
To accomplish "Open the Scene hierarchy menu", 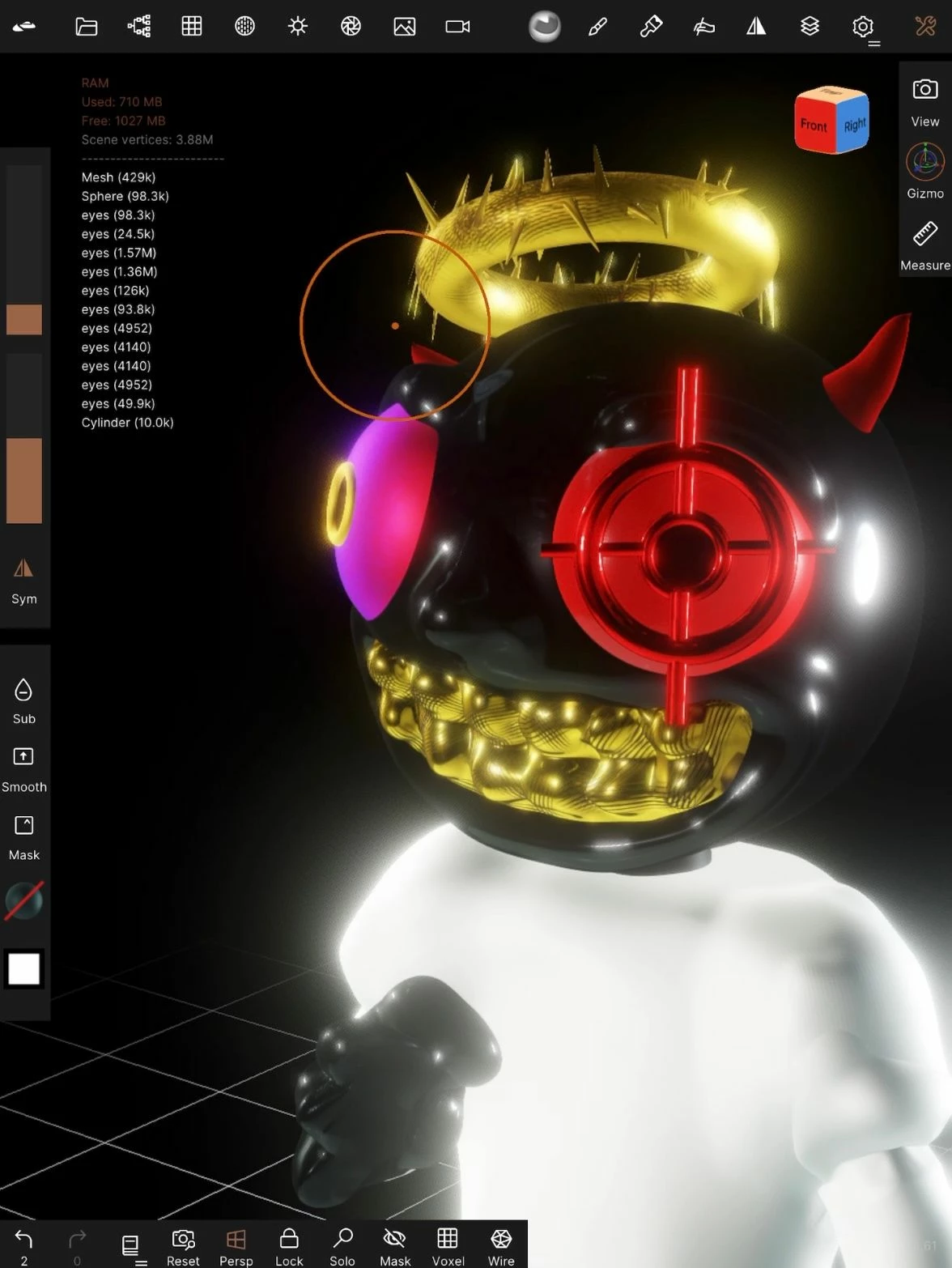I will tap(139, 27).
